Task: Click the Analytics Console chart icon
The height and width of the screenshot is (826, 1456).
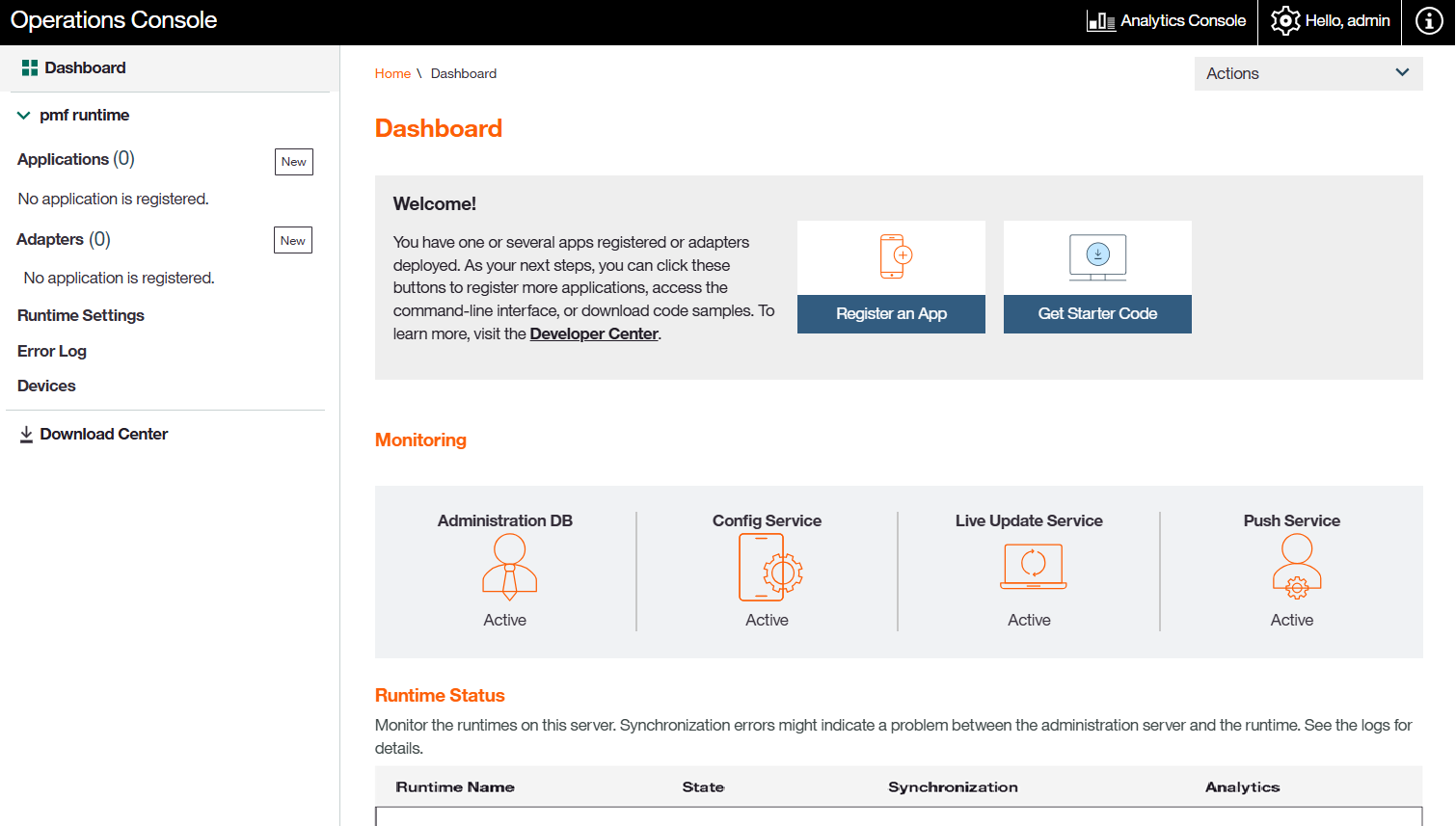Action: 1100,21
